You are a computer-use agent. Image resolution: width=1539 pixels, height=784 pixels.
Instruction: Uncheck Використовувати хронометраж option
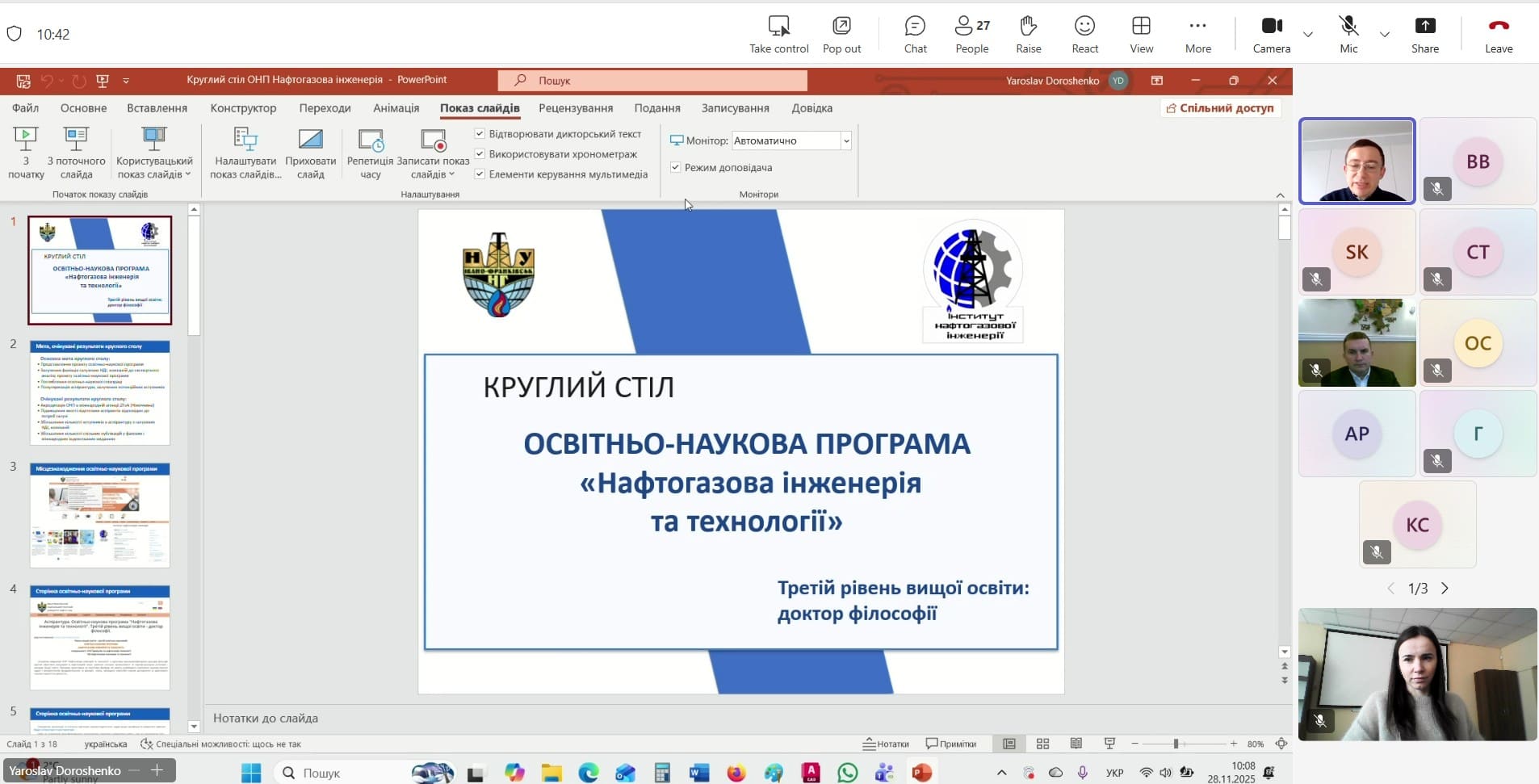coord(480,153)
